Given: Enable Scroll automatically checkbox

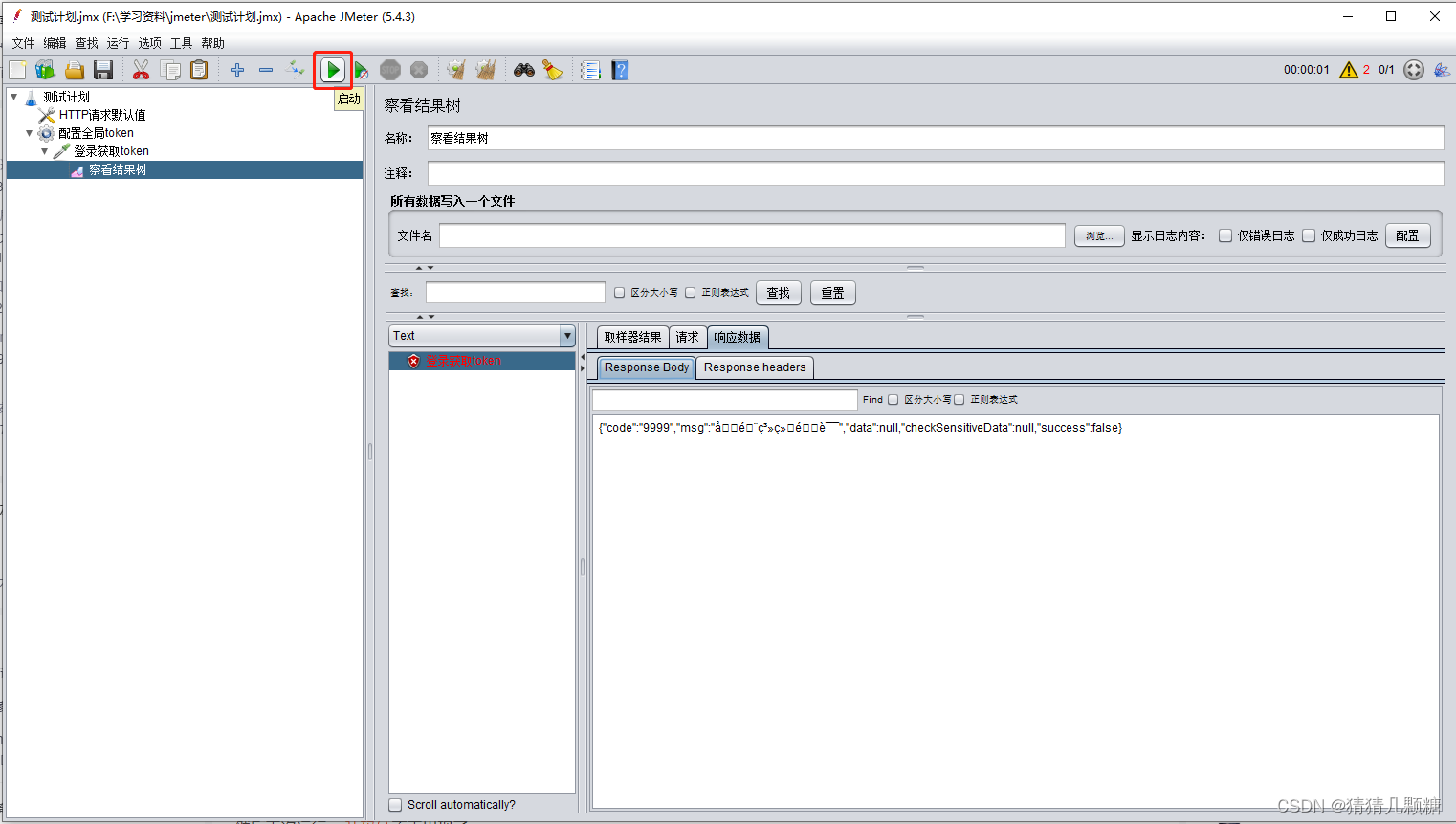Looking at the screenshot, I should (x=395, y=805).
